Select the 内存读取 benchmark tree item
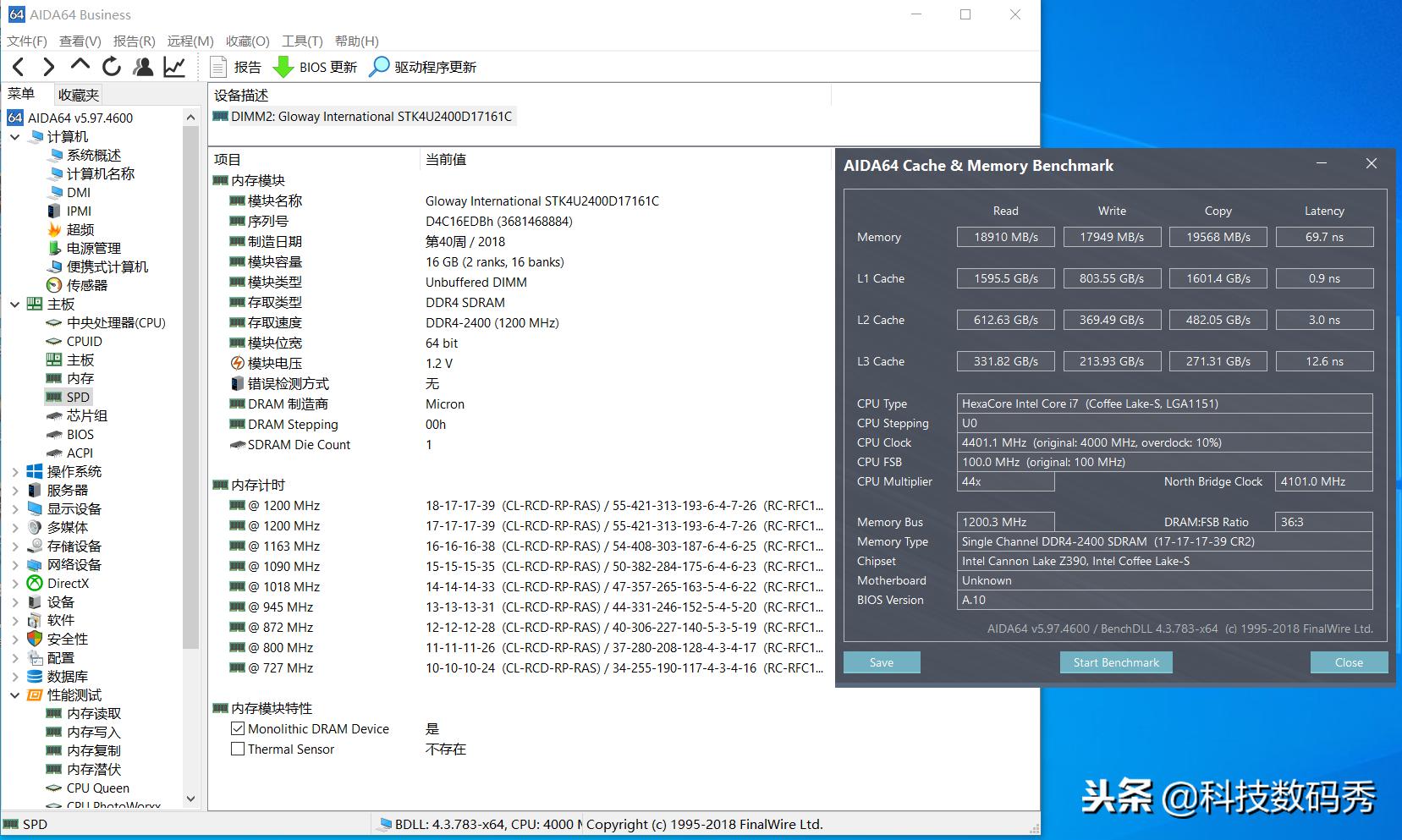1402x840 pixels. 93,714
